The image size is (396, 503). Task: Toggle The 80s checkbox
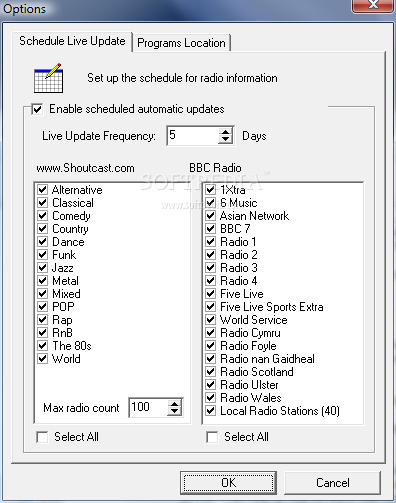(x=42, y=346)
